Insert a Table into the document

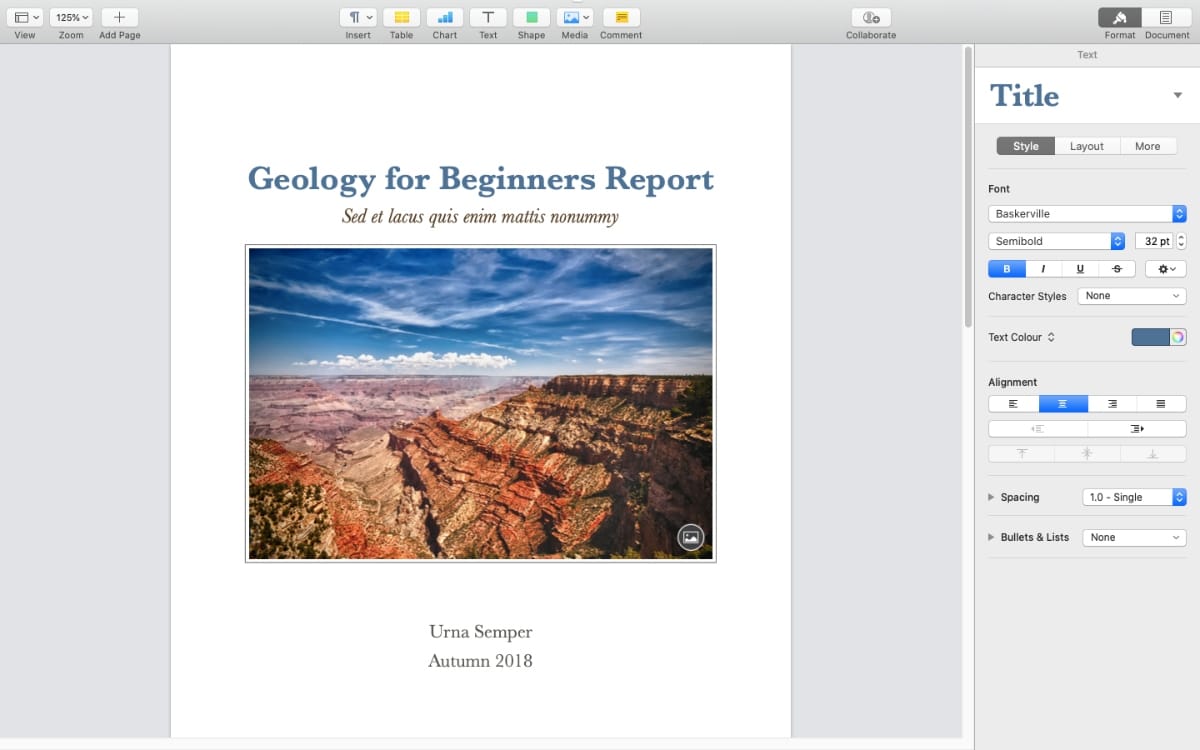point(401,17)
